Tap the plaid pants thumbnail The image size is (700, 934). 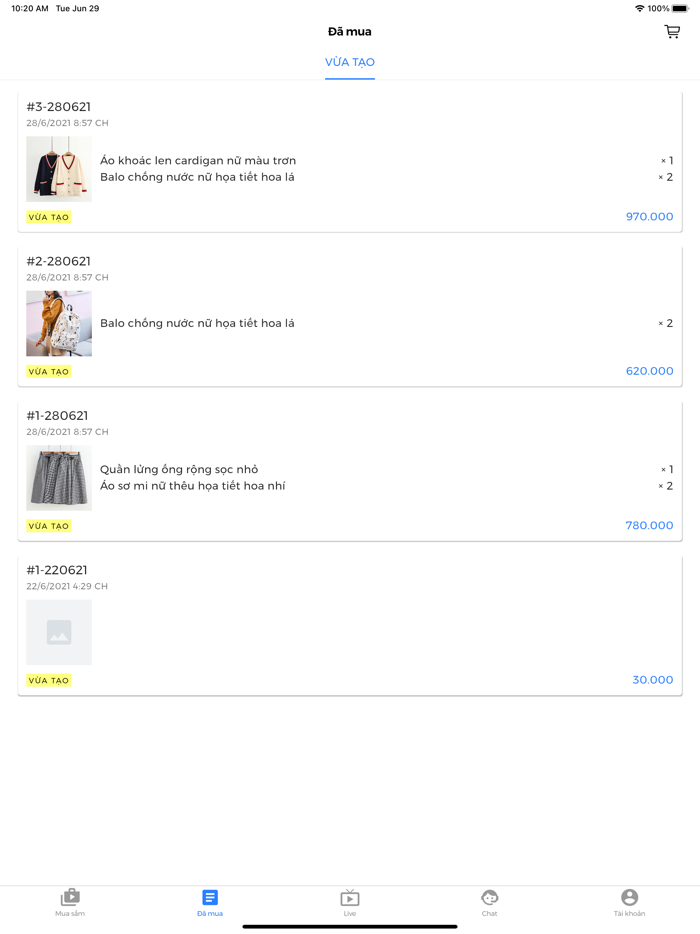click(x=59, y=478)
